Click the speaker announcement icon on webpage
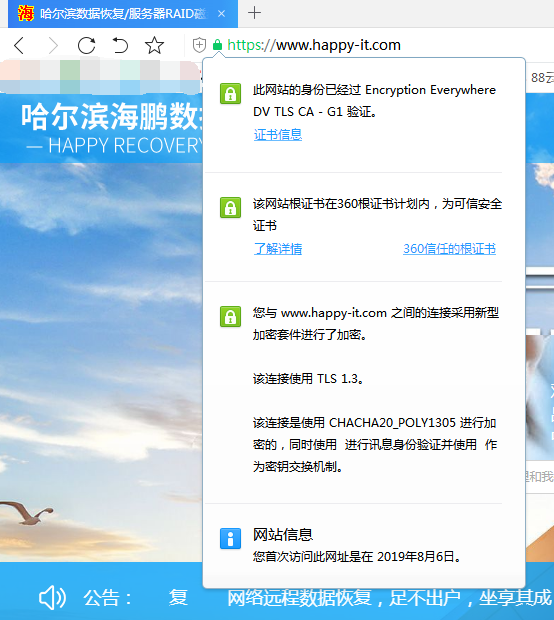The height and width of the screenshot is (620, 554). 52,597
